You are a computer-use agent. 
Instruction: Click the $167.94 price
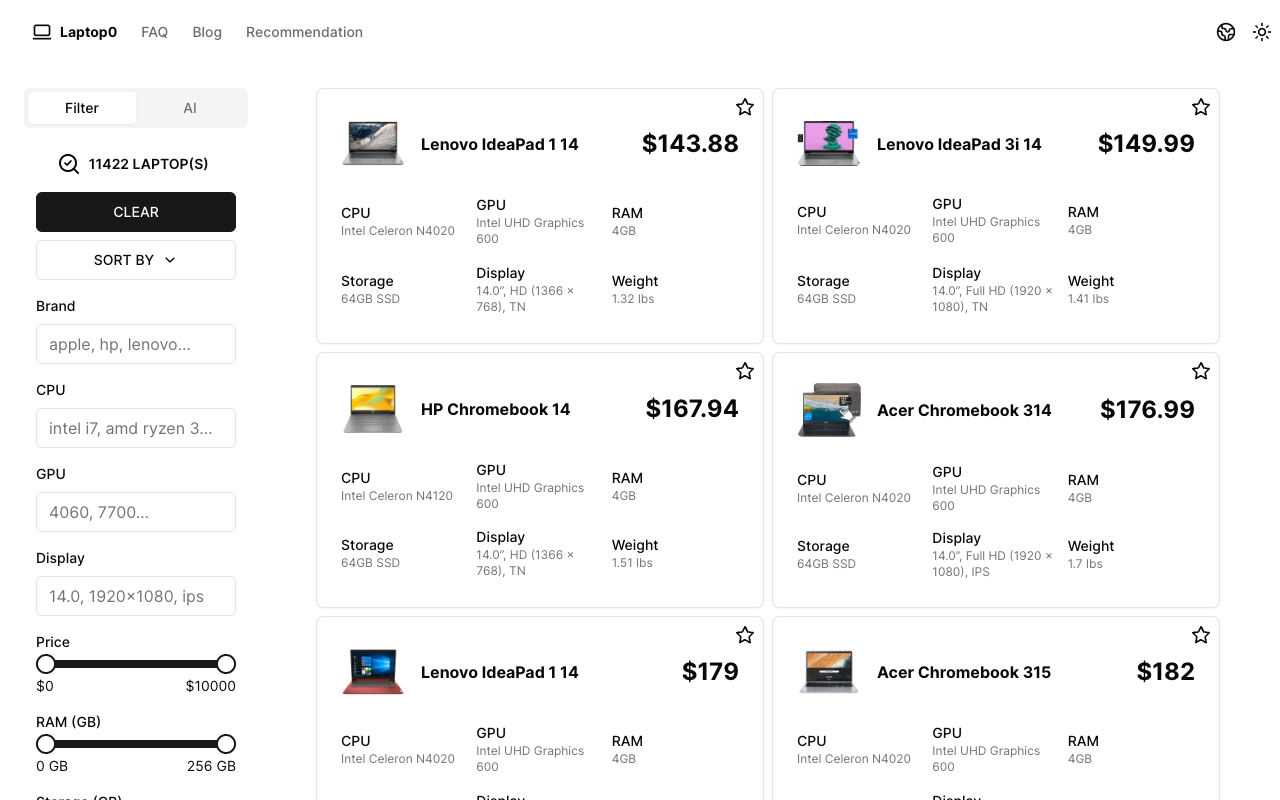[692, 408]
